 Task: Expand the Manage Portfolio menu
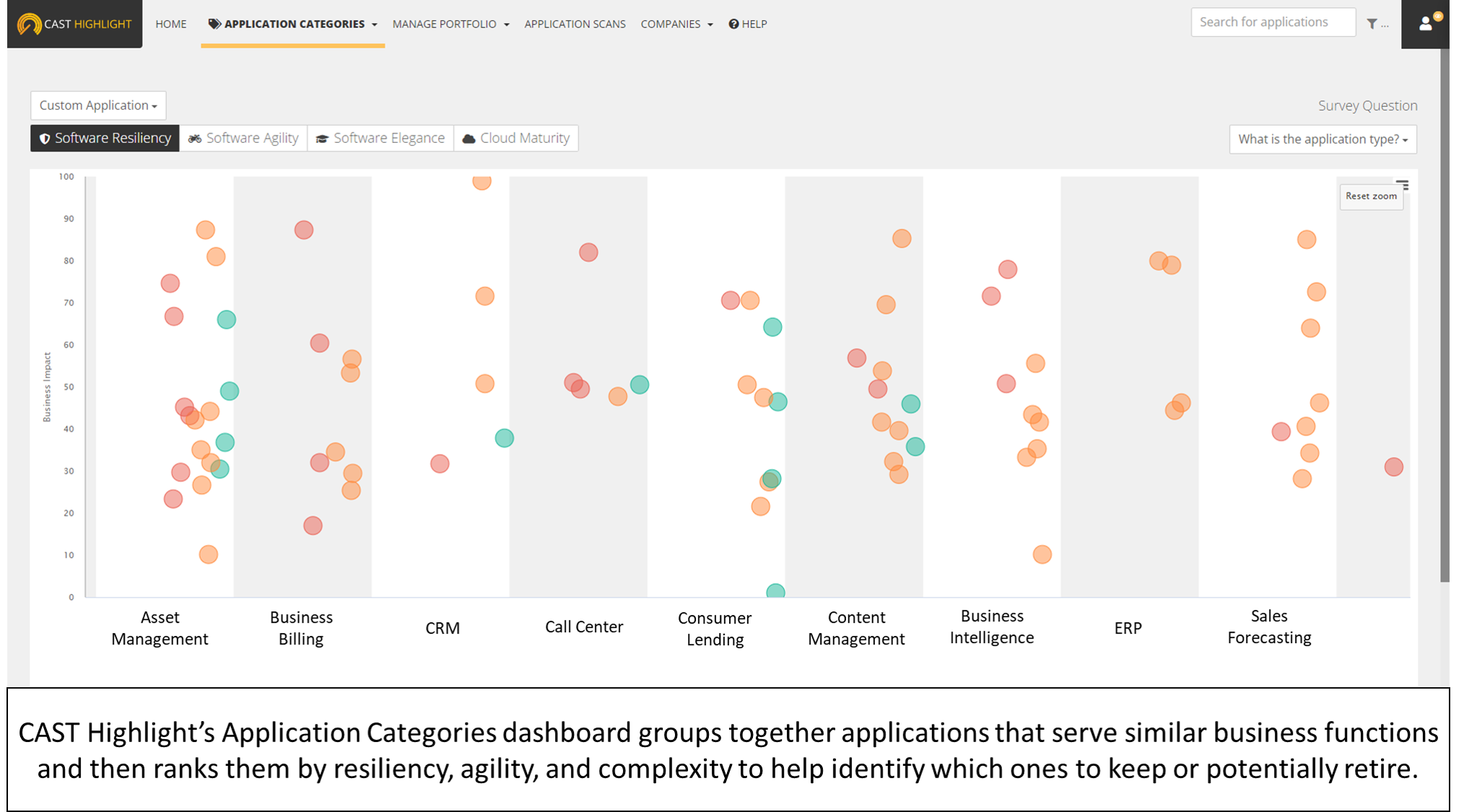pyautogui.click(x=450, y=24)
